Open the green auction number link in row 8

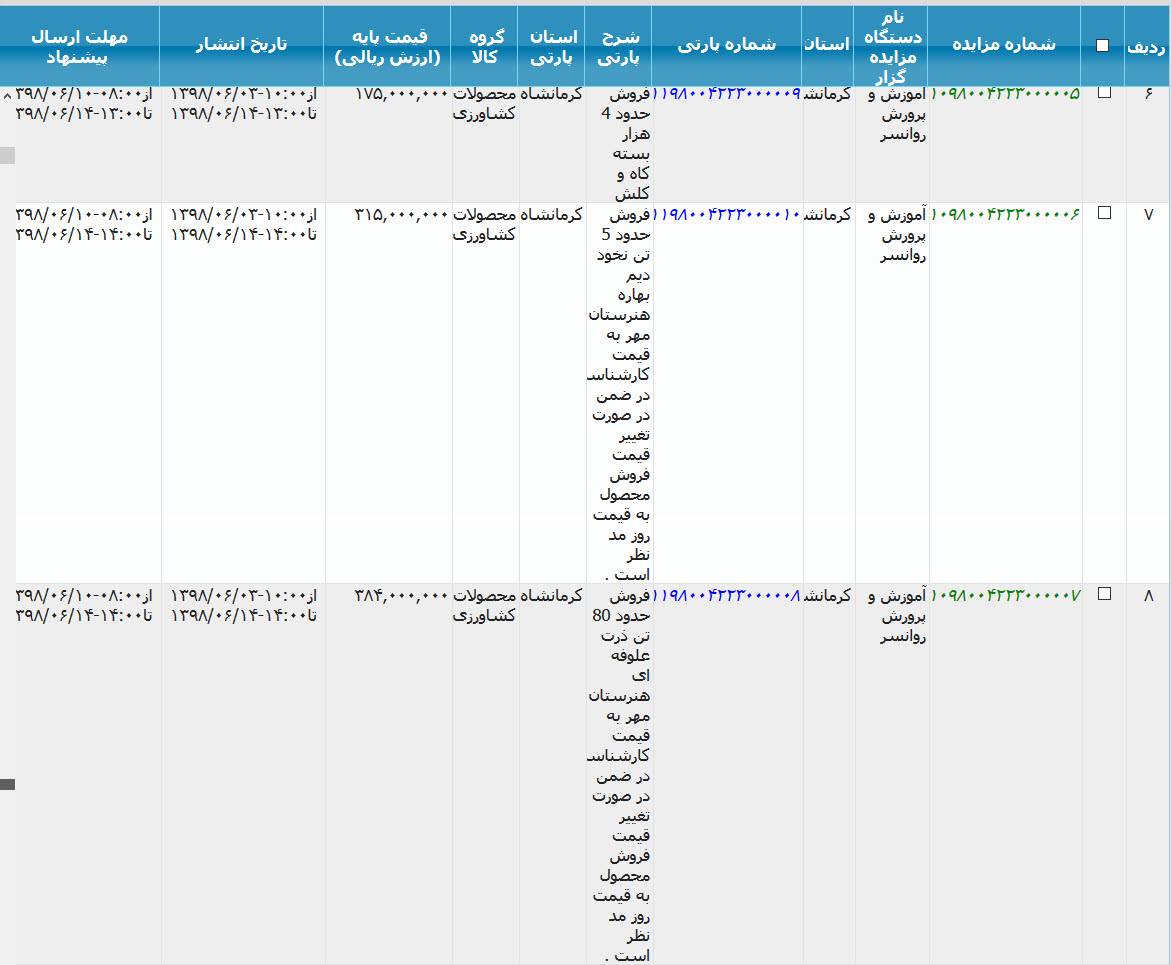tap(1005, 595)
